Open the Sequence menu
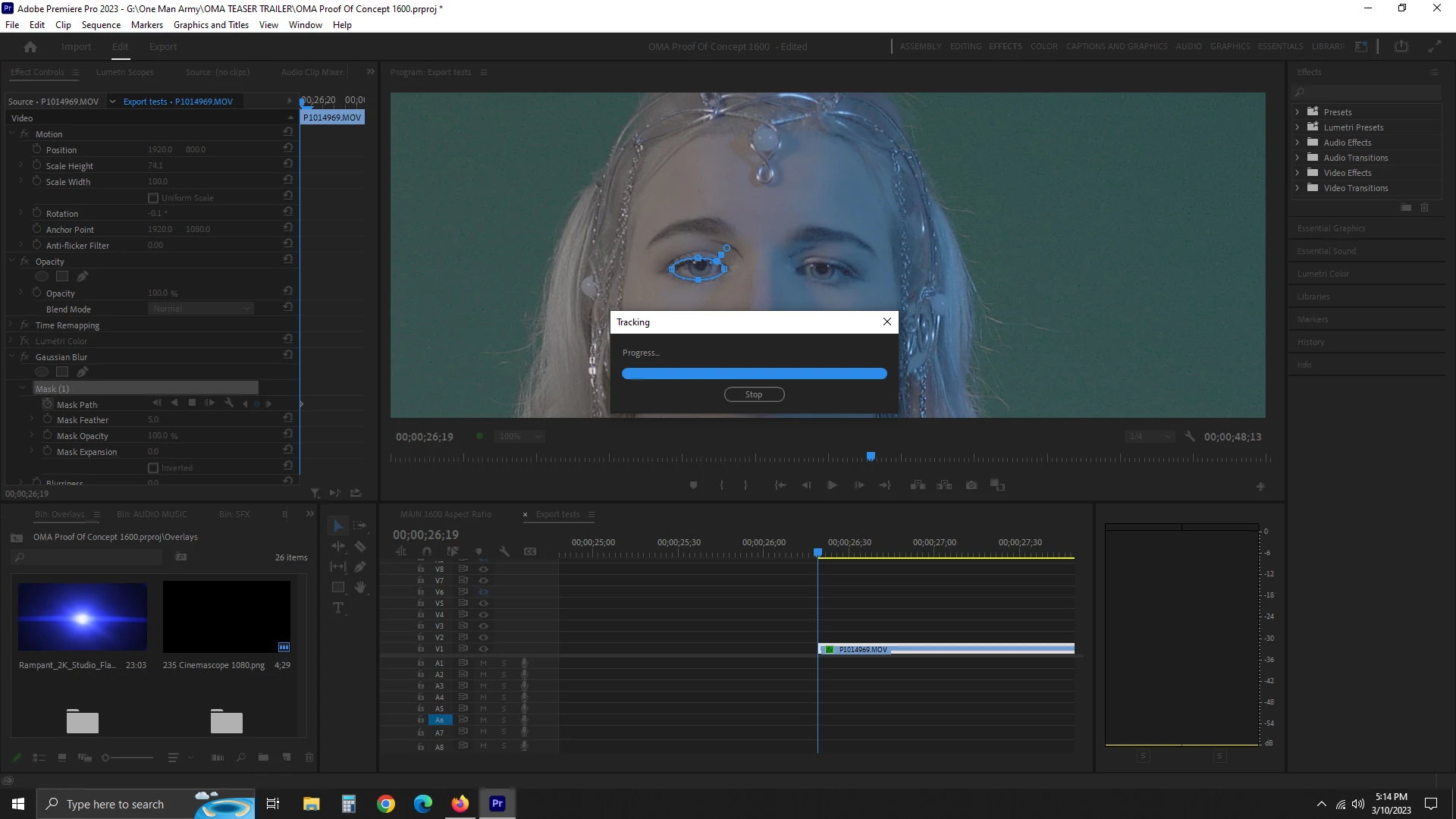Viewport: 1456px width, 819px height. point(101,24)
